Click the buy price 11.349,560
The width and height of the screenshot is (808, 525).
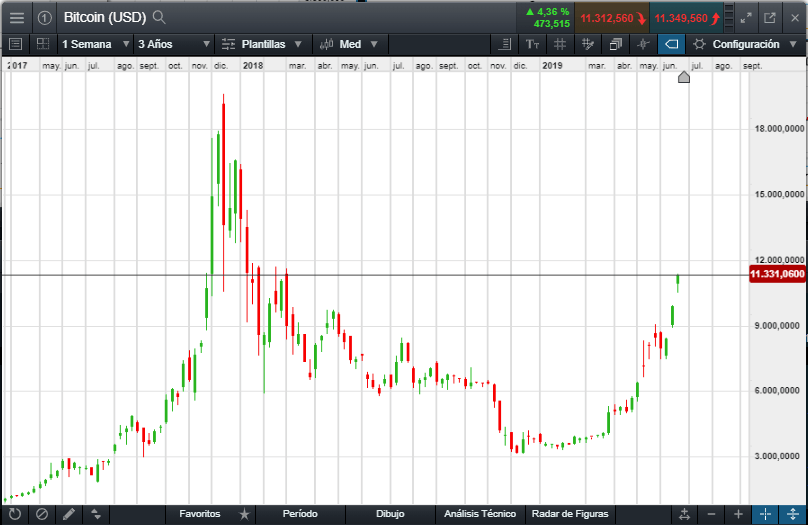[x=686, y=19]
